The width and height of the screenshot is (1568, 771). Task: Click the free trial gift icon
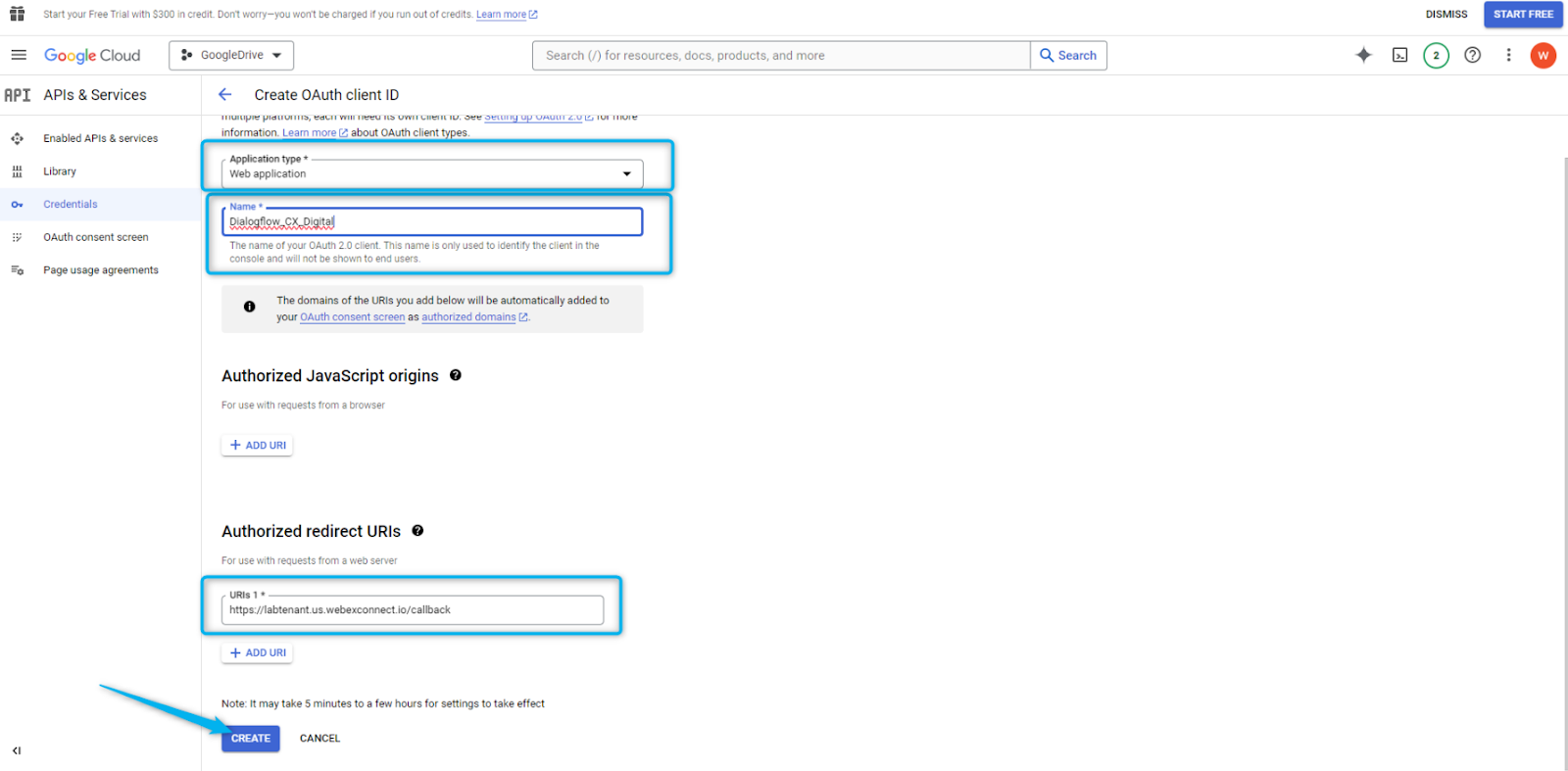coord(17,14)
